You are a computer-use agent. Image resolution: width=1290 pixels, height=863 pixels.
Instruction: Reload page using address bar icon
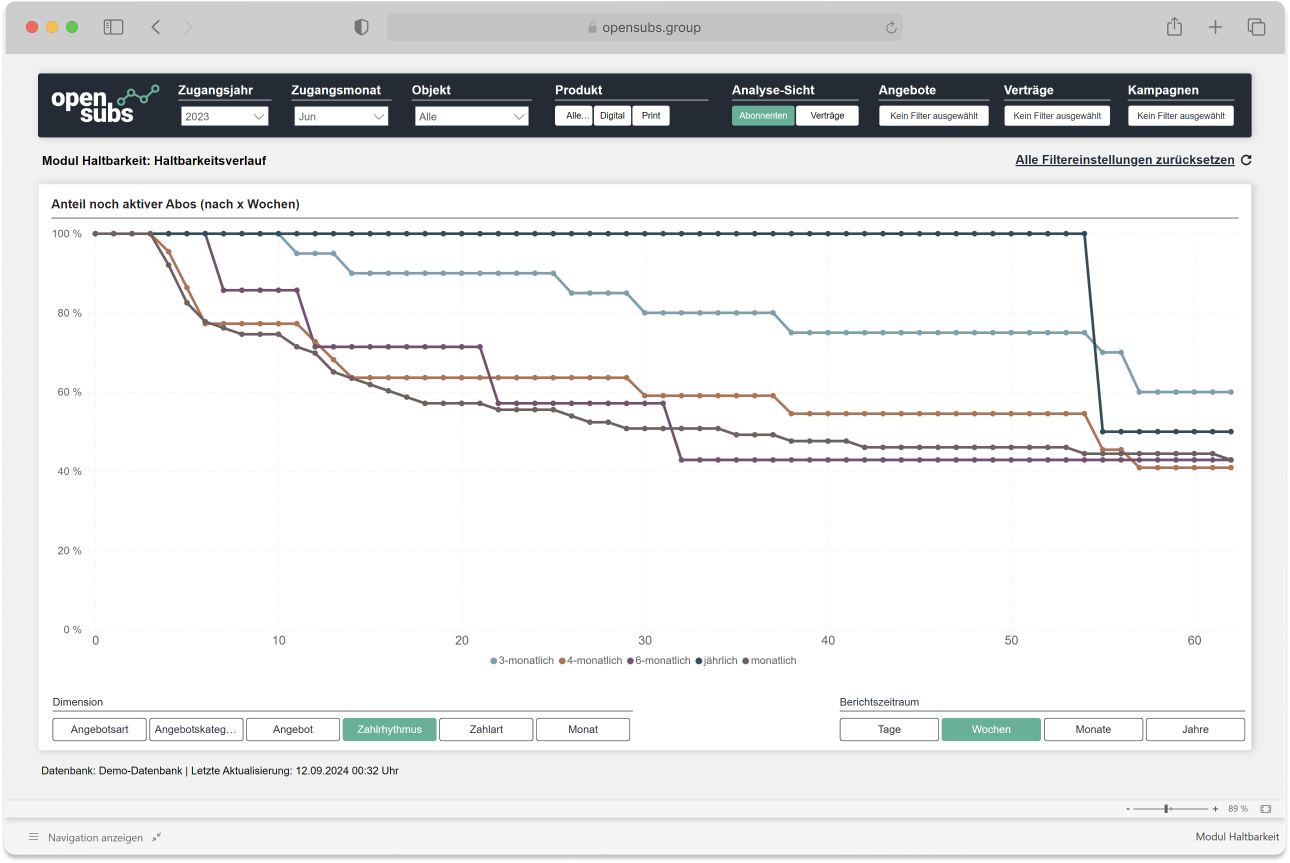[890, 28]
